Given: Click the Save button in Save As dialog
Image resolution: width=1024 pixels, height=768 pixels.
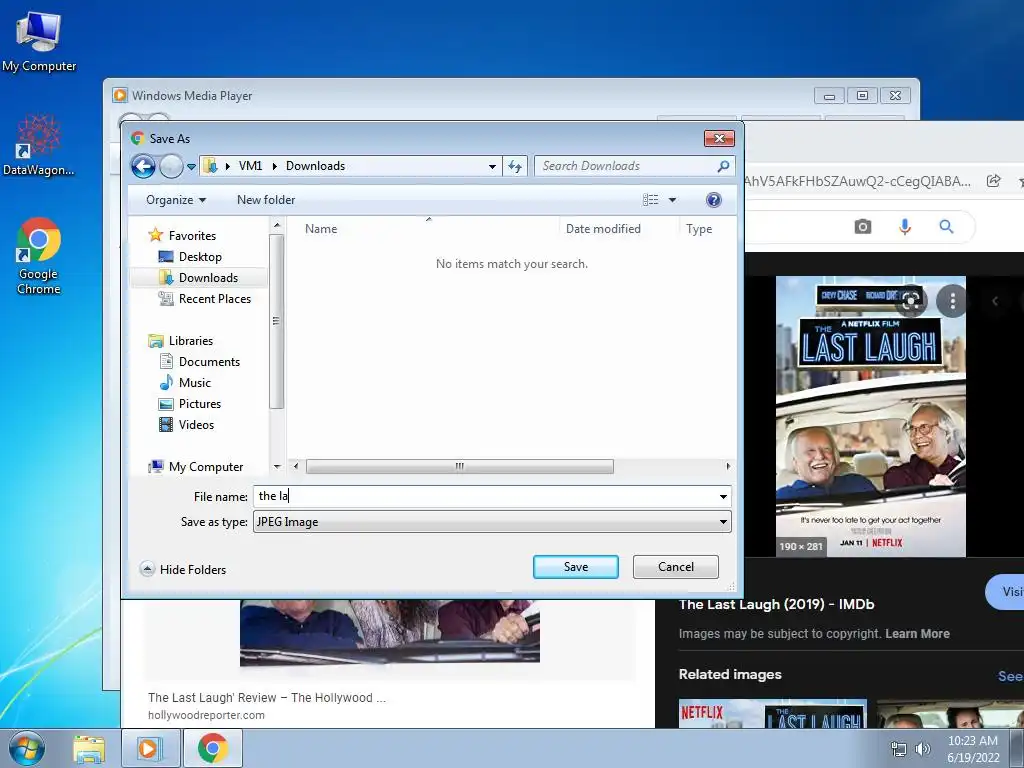Looking at the screenshot, I should coord(575,567).
